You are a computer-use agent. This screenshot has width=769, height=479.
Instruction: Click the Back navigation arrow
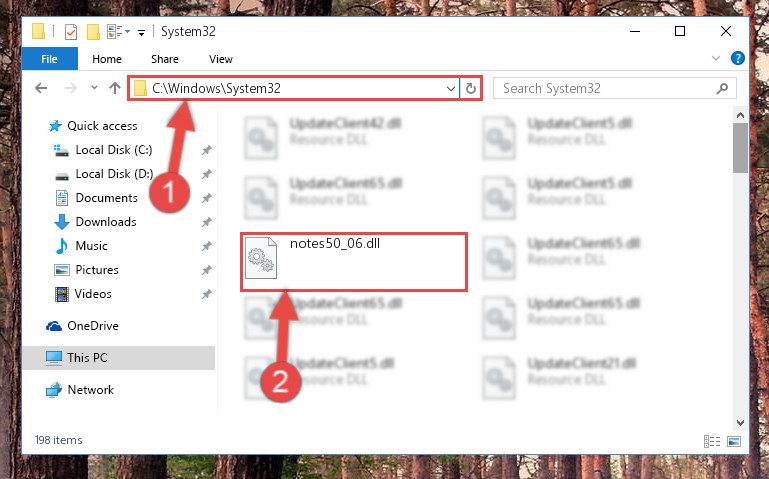[x=41, y=88]
